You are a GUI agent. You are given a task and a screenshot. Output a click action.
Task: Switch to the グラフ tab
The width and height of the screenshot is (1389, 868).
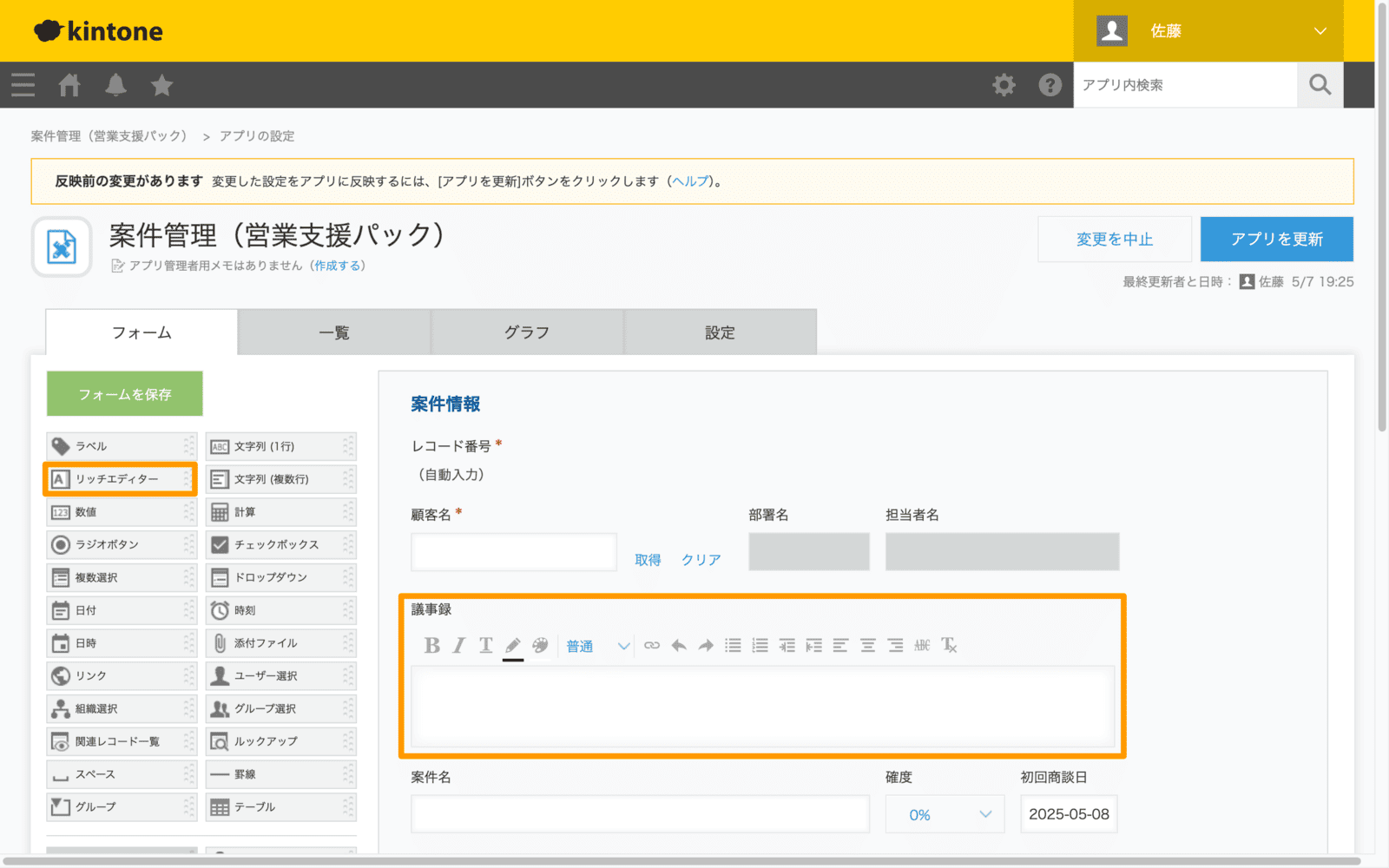(527, 332)
